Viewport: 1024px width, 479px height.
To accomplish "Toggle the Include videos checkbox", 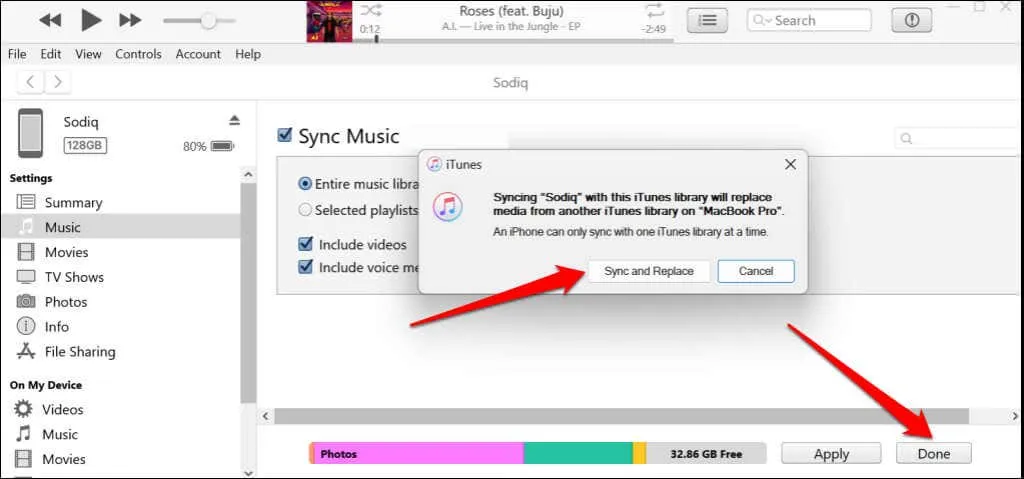I will point(306,244).
